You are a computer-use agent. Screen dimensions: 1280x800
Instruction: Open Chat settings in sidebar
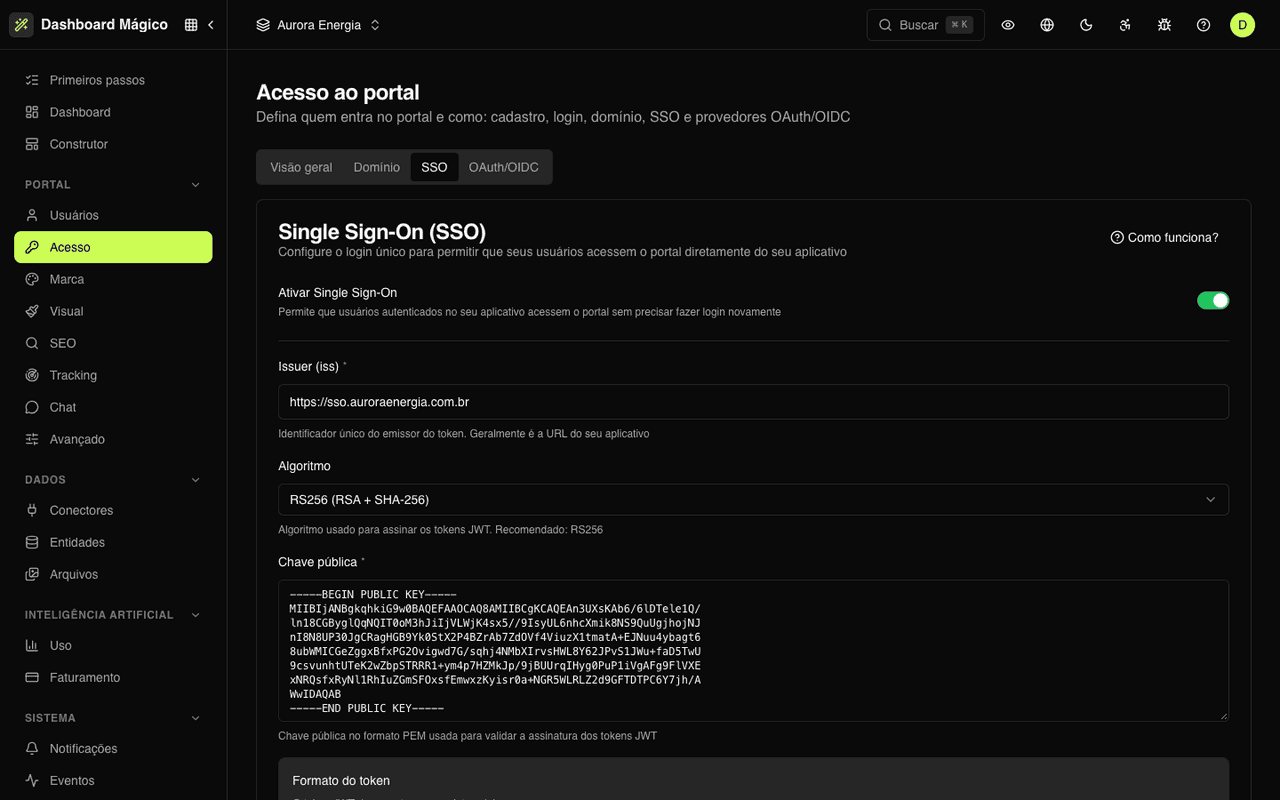(x=113, y=407)
